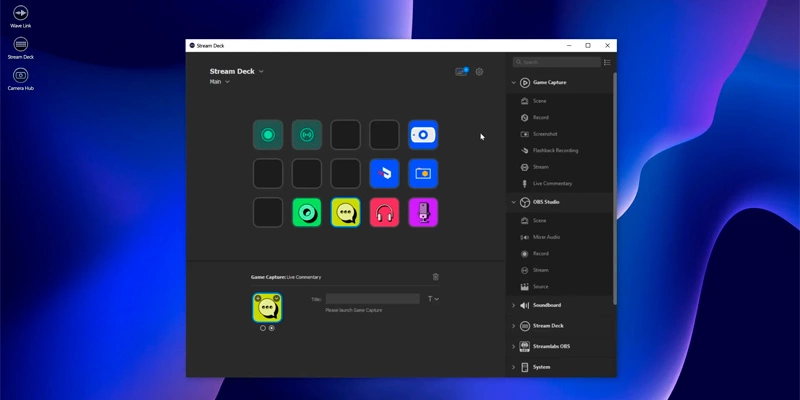Select the empty key at bottom-left of deck
The image size is (800, 400).
click(268, 212)
